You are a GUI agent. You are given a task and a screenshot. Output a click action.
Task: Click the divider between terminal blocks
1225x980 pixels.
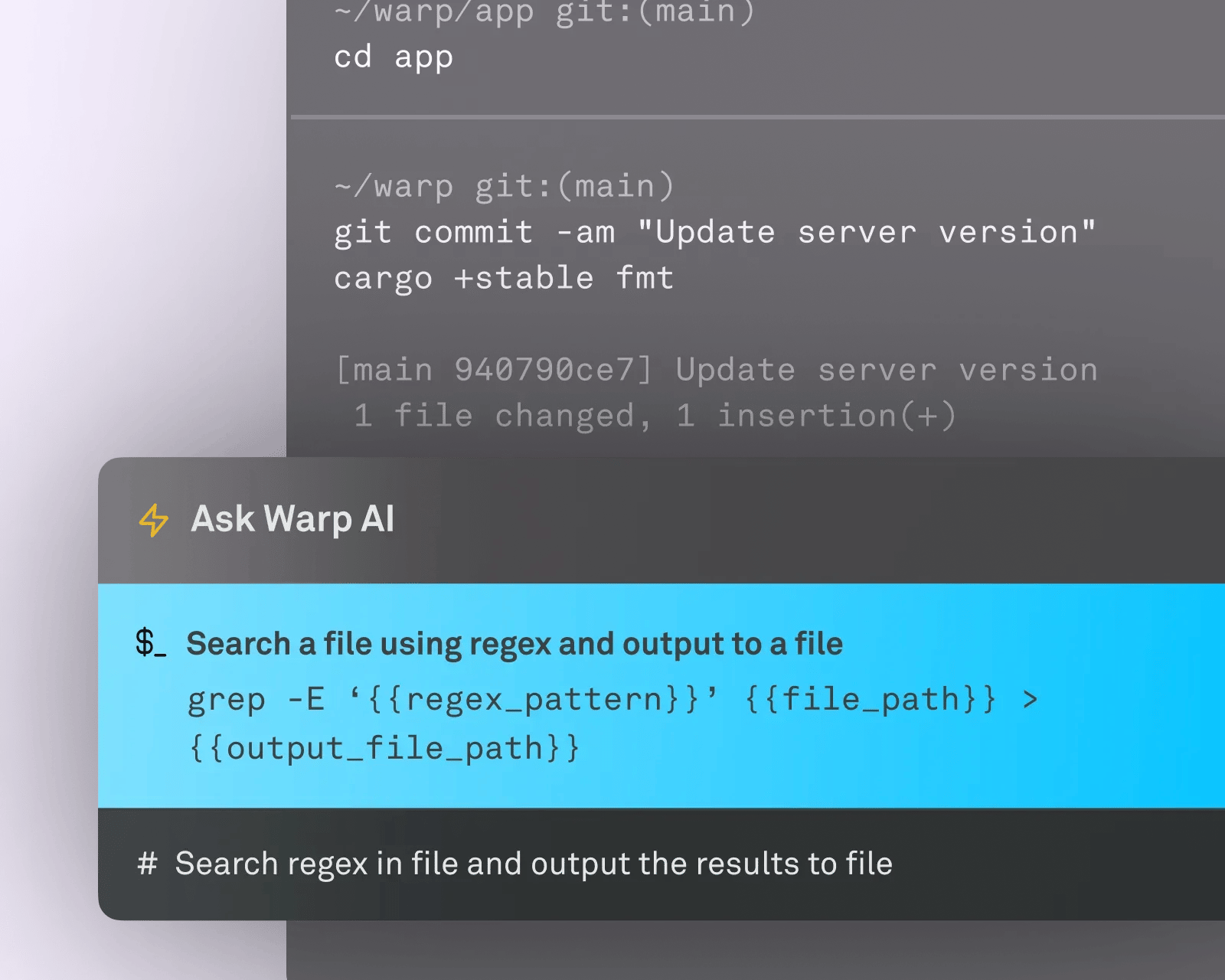pyautogui.click(x=758, y=117)
